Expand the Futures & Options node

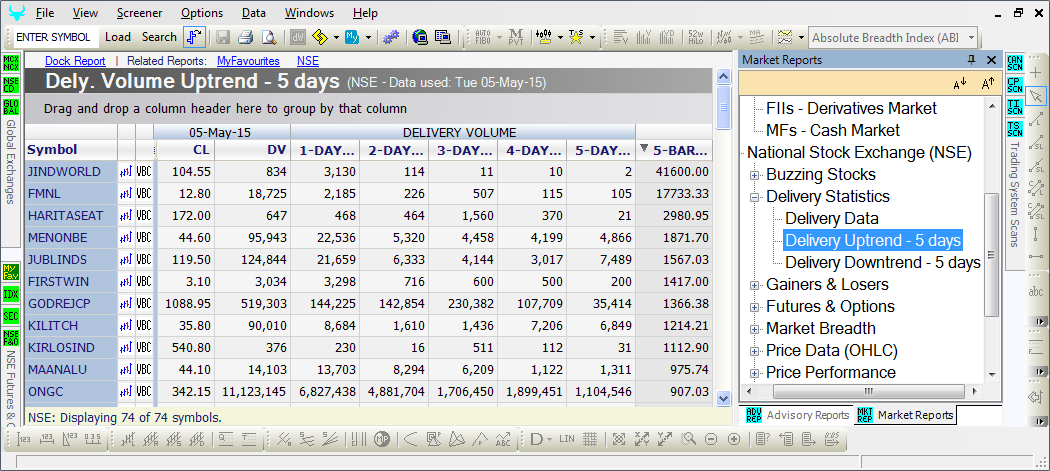pos(755,308)
